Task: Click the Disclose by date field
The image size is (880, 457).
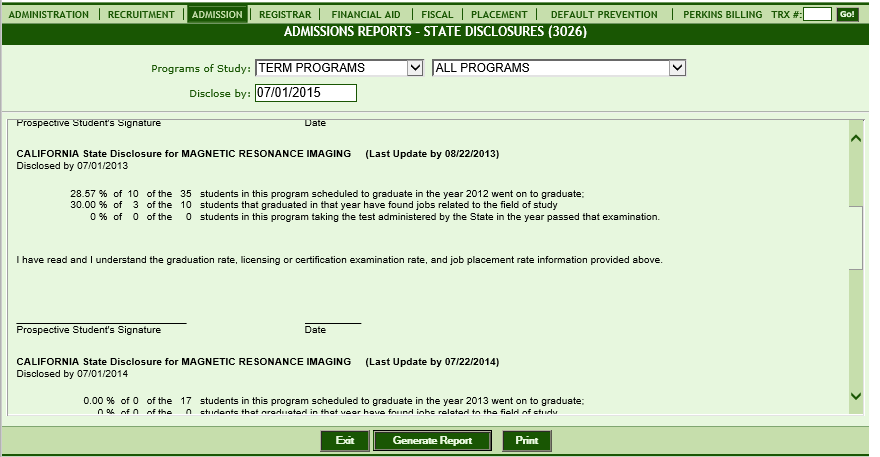Action: [x=306, y=93]
